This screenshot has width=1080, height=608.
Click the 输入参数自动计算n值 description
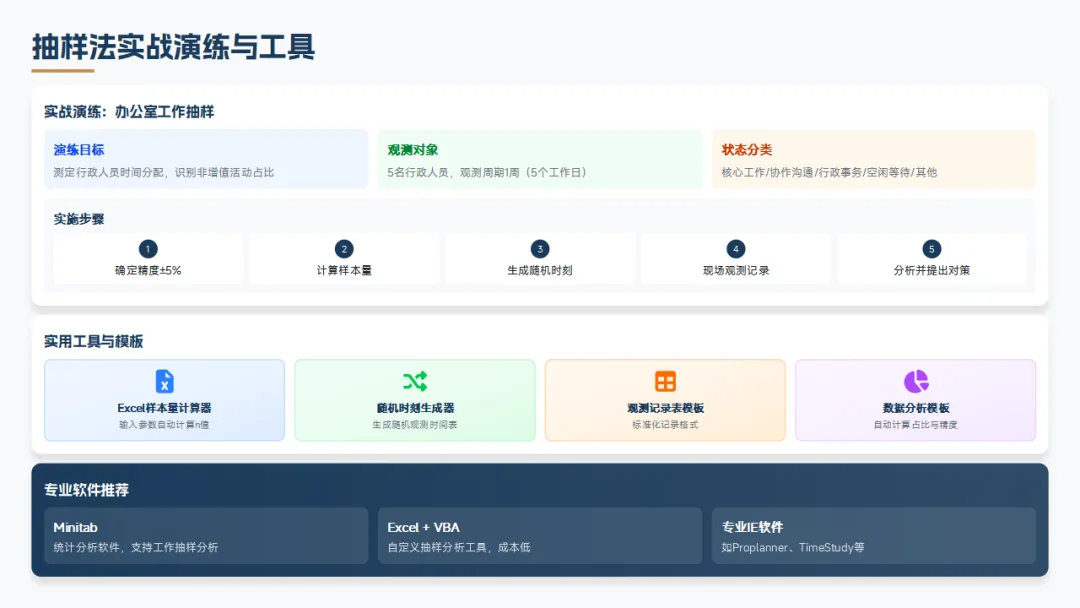[x=165, y=425]
